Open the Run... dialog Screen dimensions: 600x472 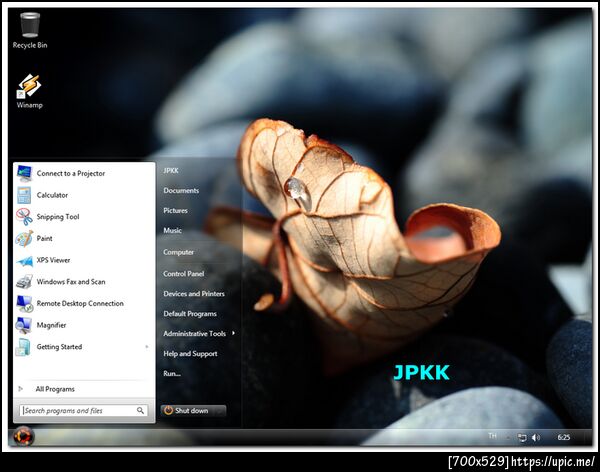pyautogui.click(x=172, y=374)
